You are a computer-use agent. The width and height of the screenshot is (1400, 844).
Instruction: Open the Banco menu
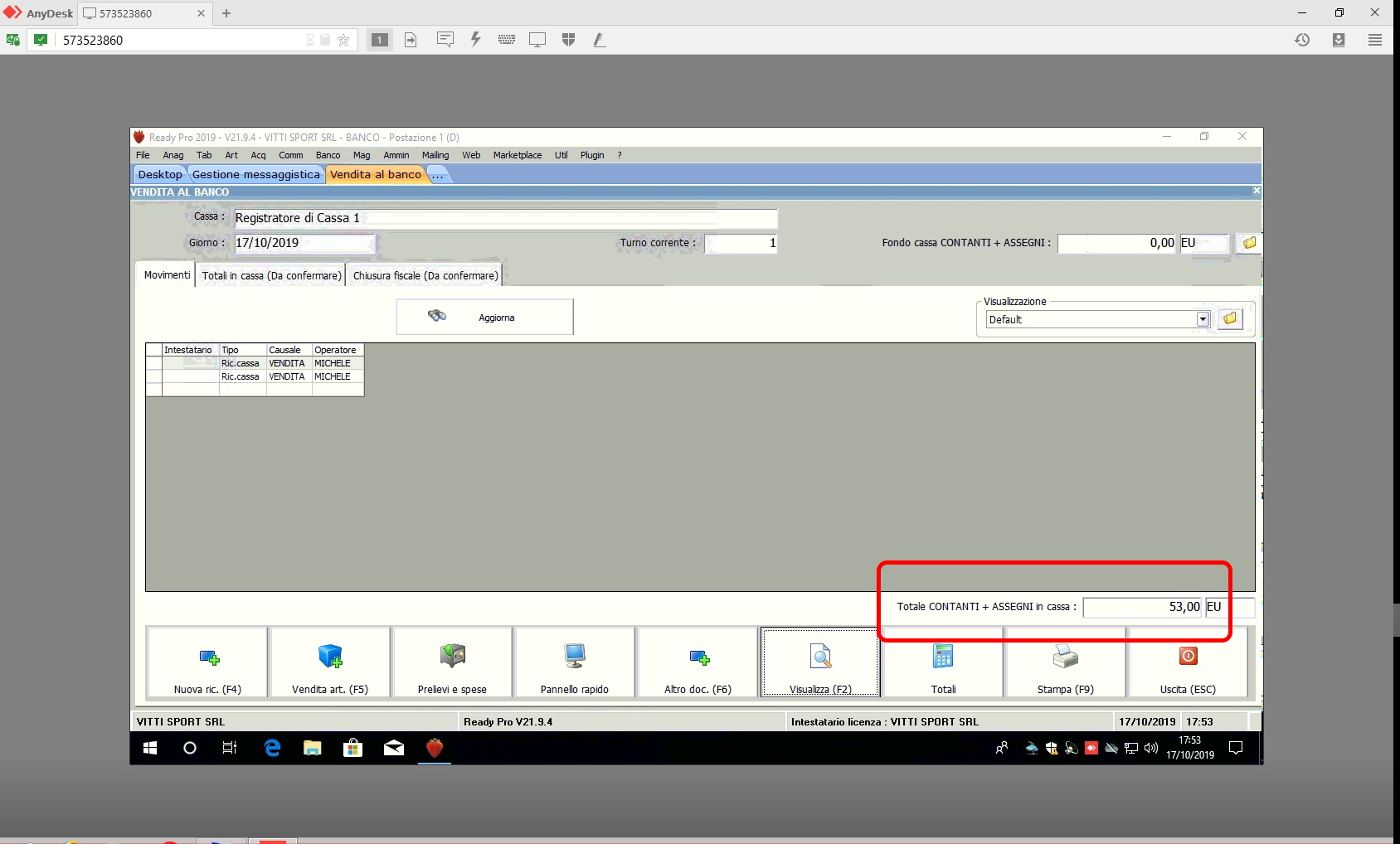tap(328, 155)
